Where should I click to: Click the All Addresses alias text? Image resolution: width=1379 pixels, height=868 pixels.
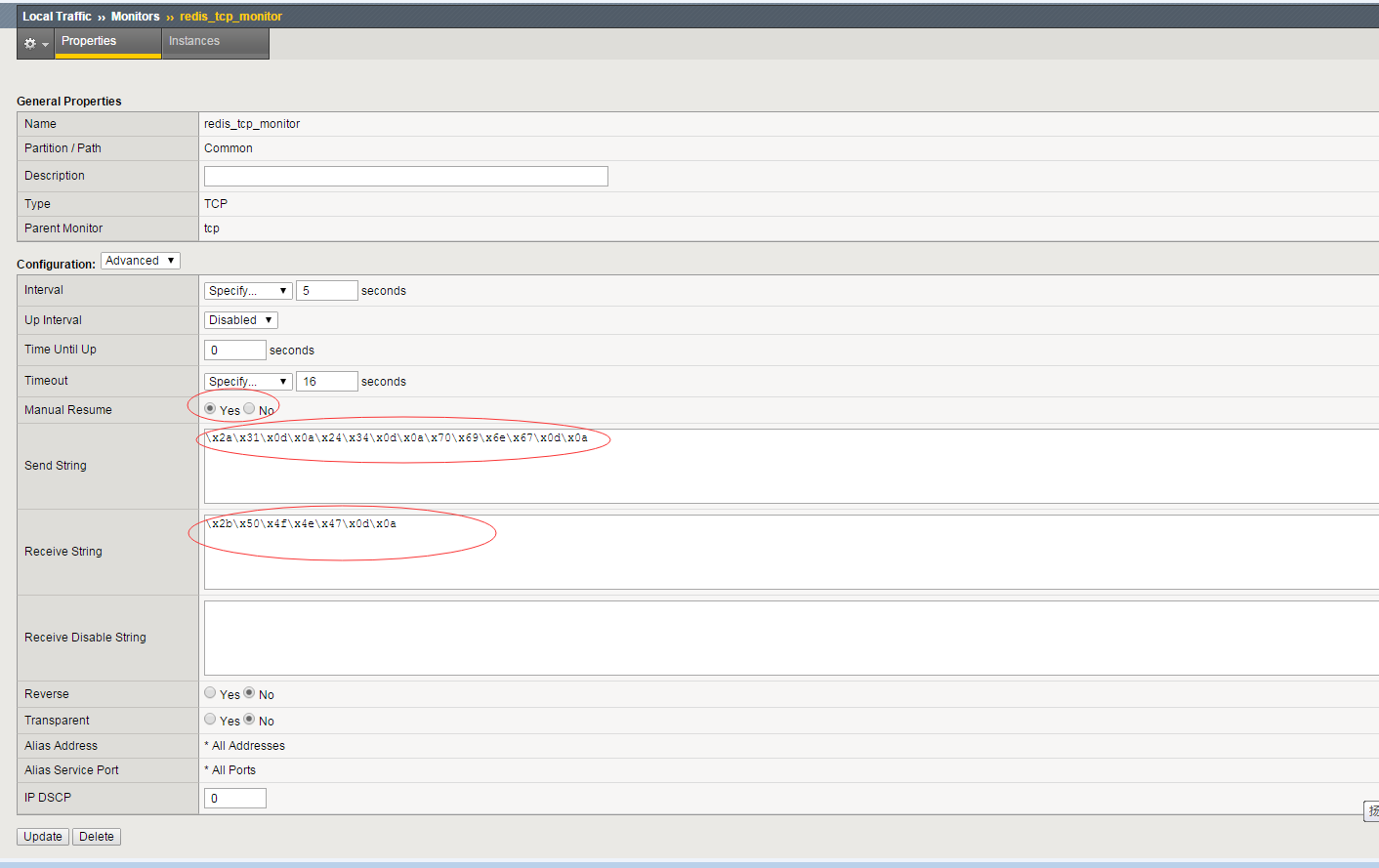click(245, 746)
